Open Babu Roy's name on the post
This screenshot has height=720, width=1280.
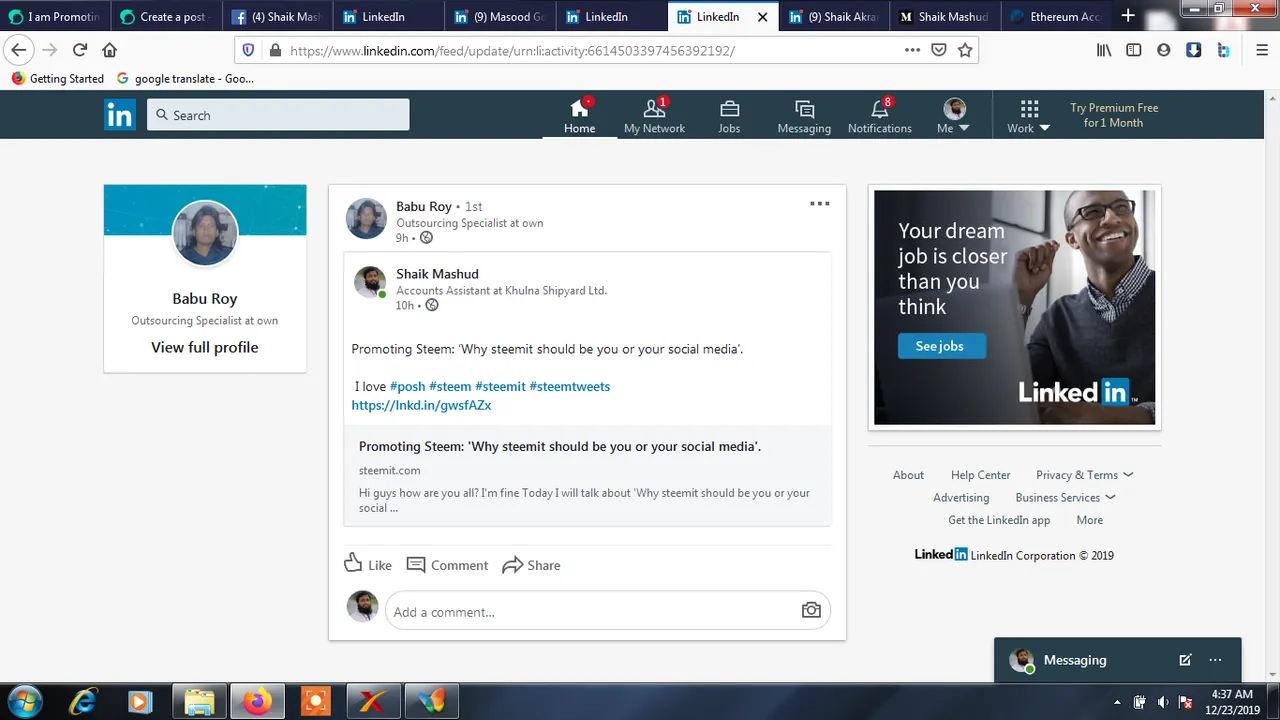tap(424, 206)
